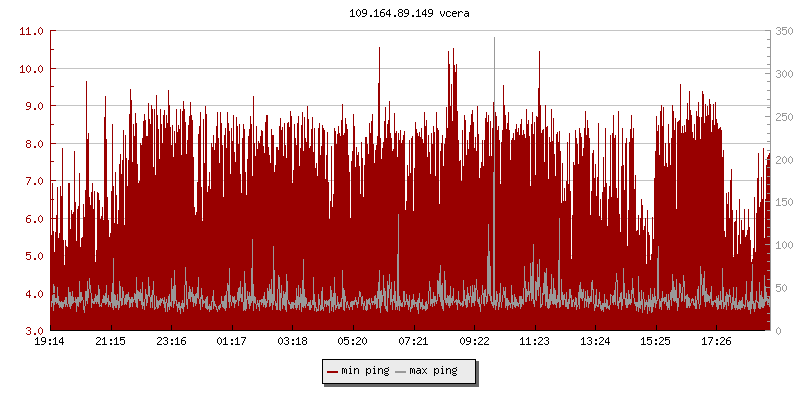Select the "min ping" legend label
800x400 pixels.
point(364,371)
